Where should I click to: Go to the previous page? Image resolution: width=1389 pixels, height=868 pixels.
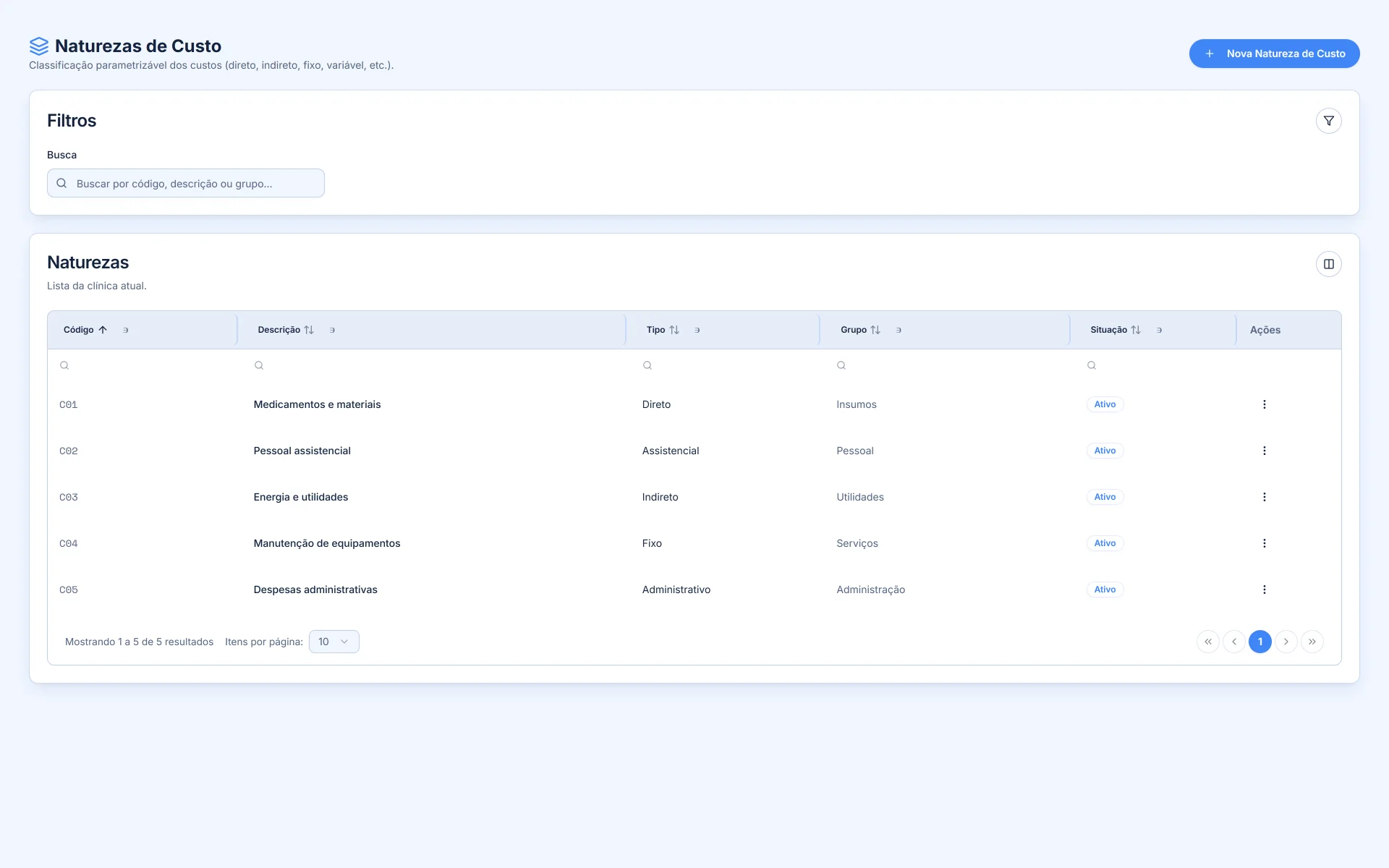1233,642
